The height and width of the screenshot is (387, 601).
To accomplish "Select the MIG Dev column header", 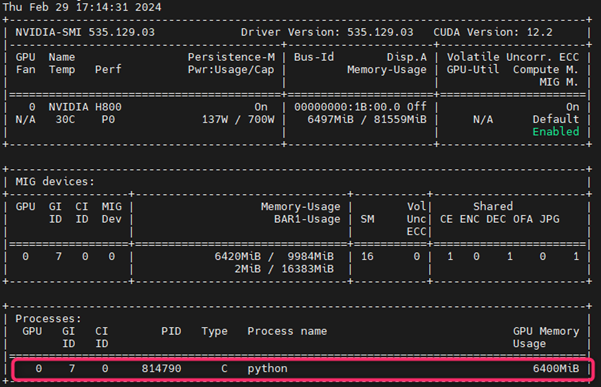I will (x=112, y=213).
